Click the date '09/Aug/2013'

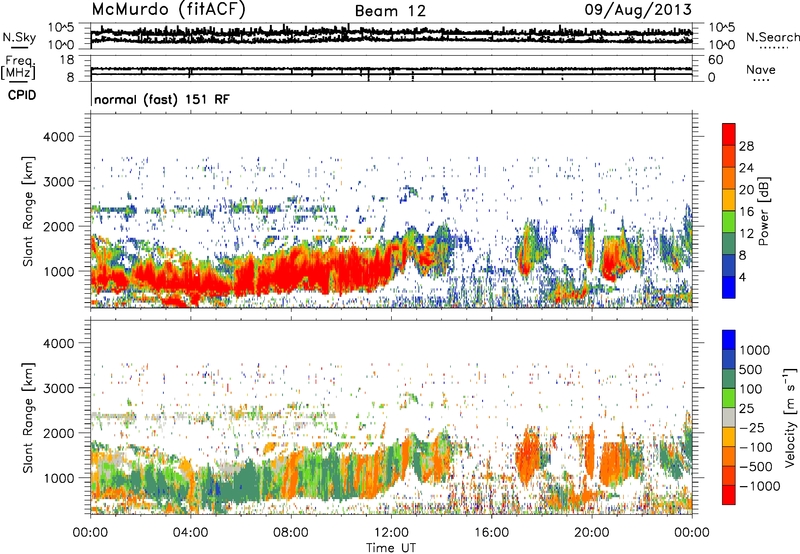coord(638,10)
